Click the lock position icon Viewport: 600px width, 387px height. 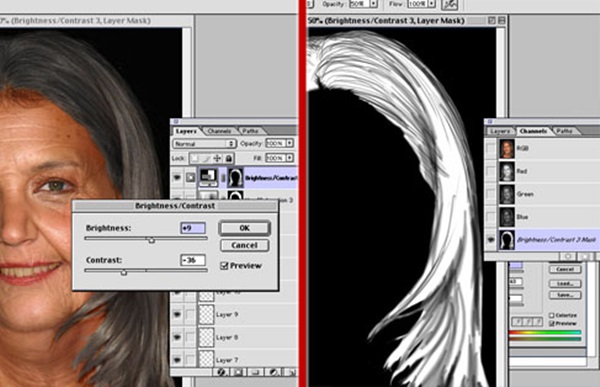pos(217,158)
